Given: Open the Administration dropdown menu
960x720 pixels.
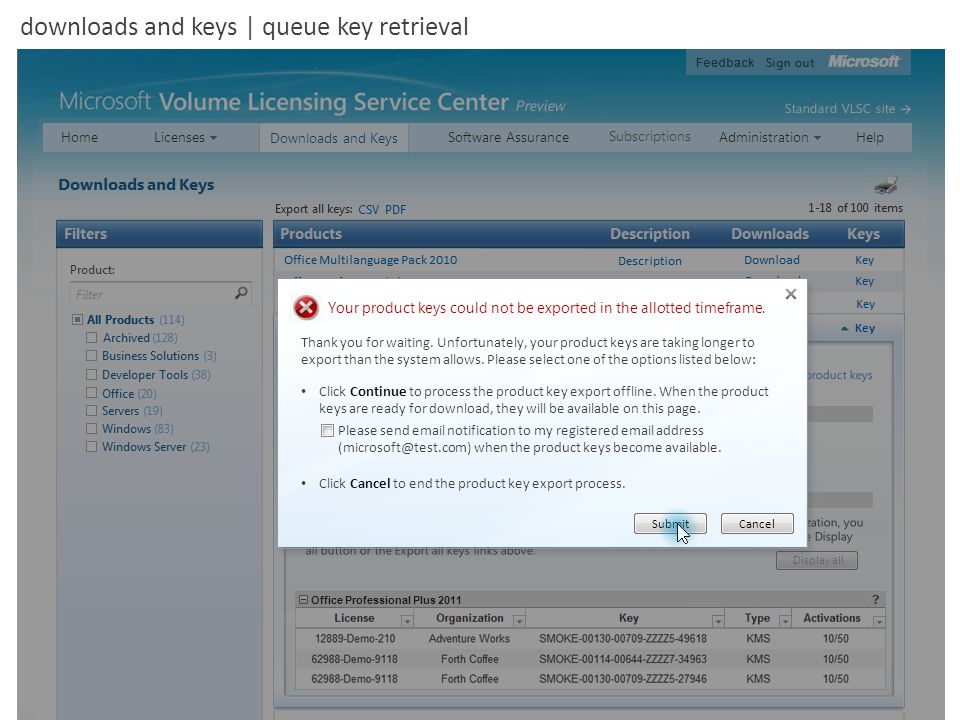Looking at the screenshot, I should click(770, 137).
